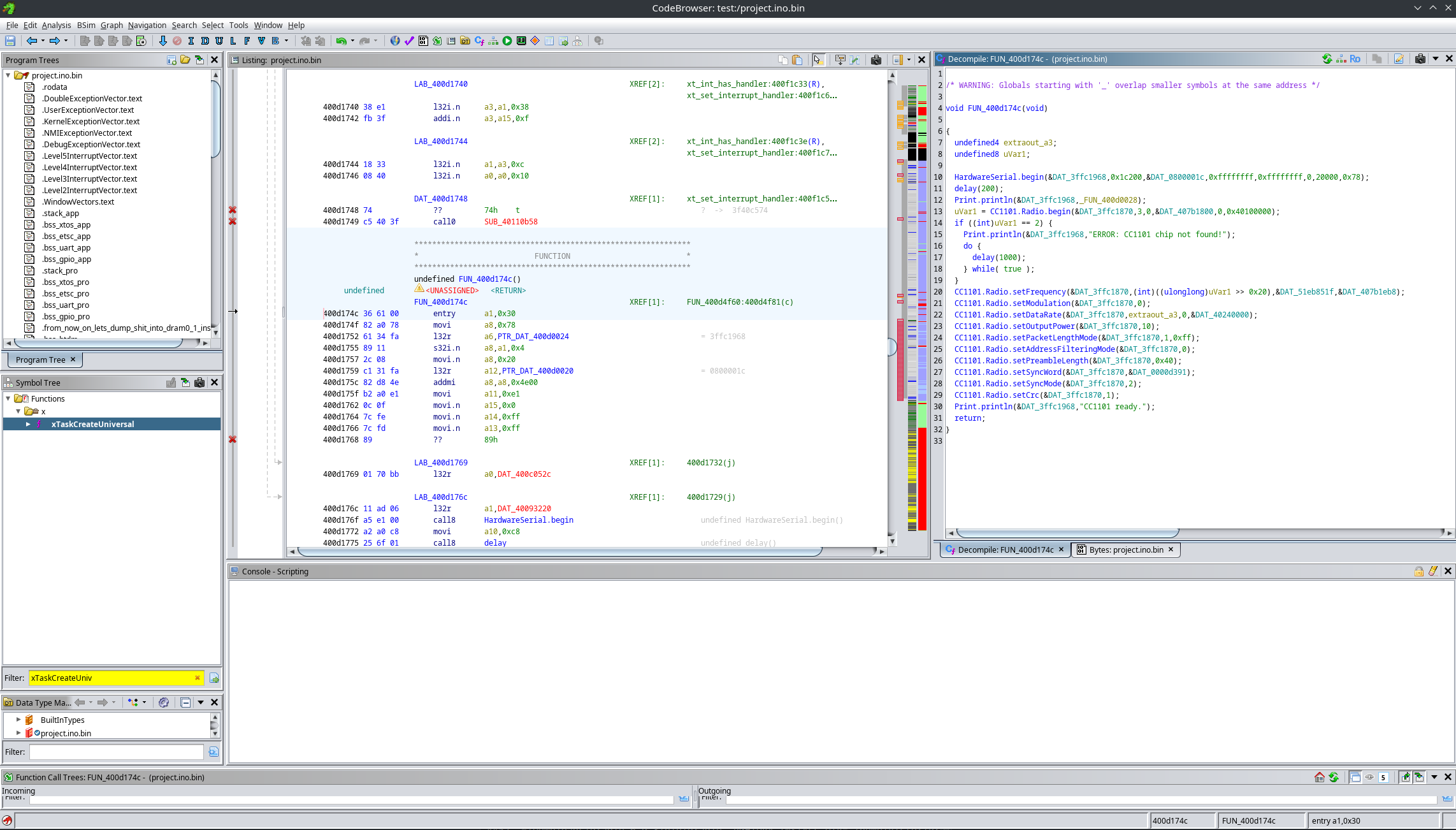This screenshot has width=1456, height=830.
Task: Redo using the redo arrow icon
Action: tap(364, 40)
